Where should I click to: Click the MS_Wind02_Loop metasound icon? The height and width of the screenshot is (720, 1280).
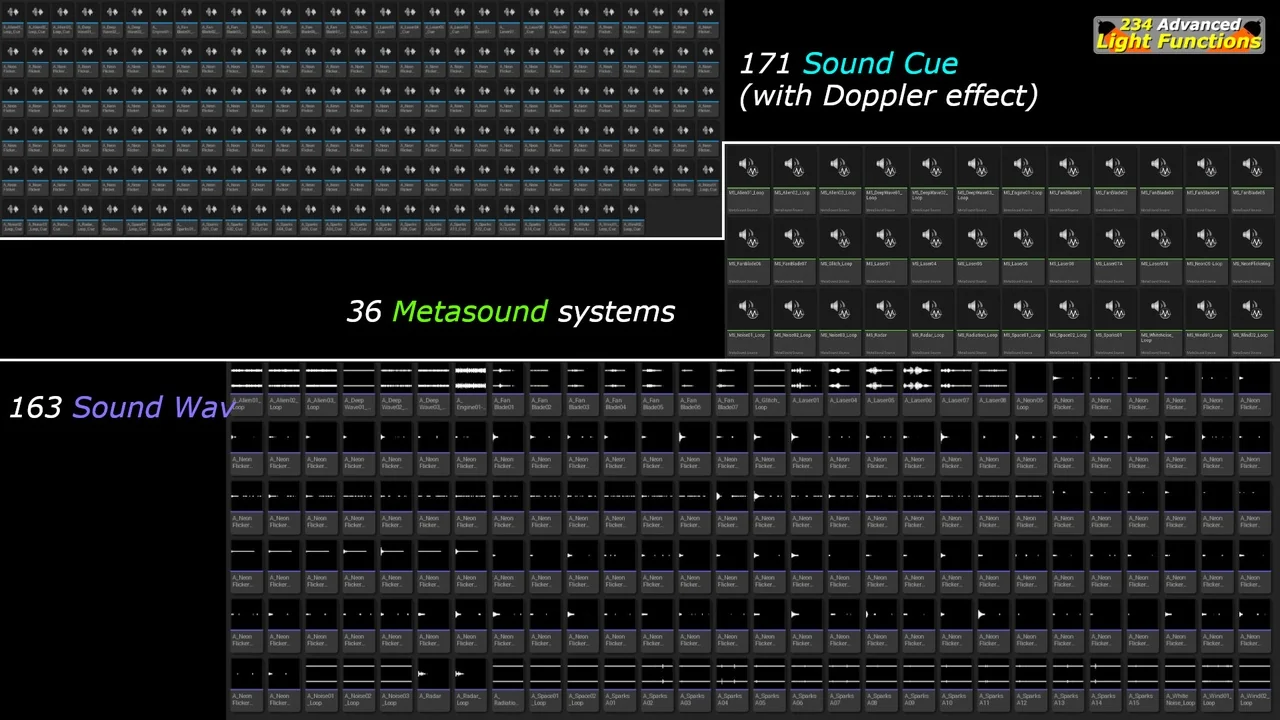(1251, 310)
